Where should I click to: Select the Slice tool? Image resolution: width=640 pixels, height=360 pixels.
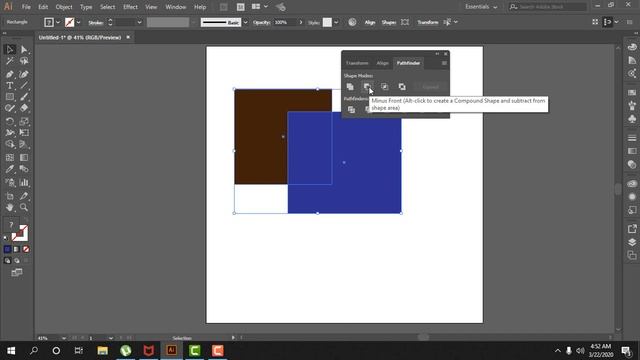pos(24,196)
